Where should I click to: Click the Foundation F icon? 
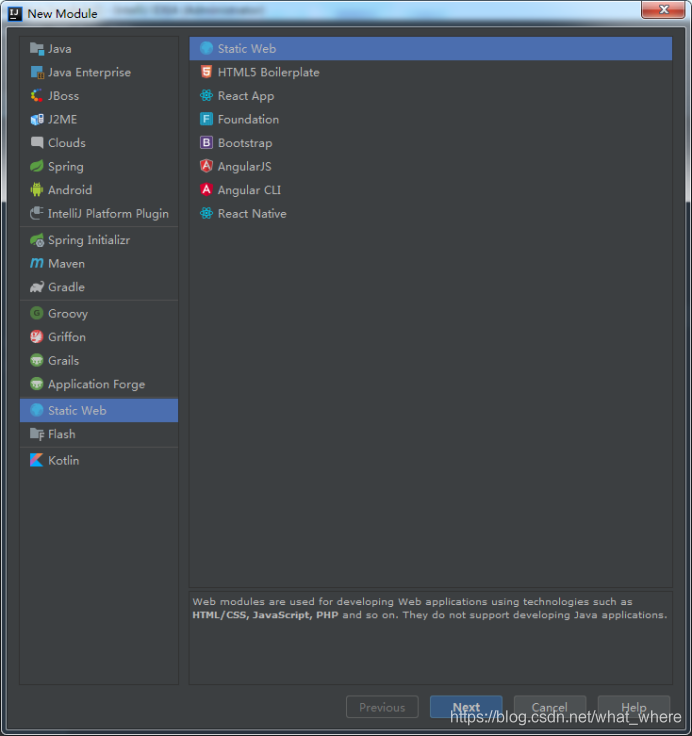tap(206, 119)
